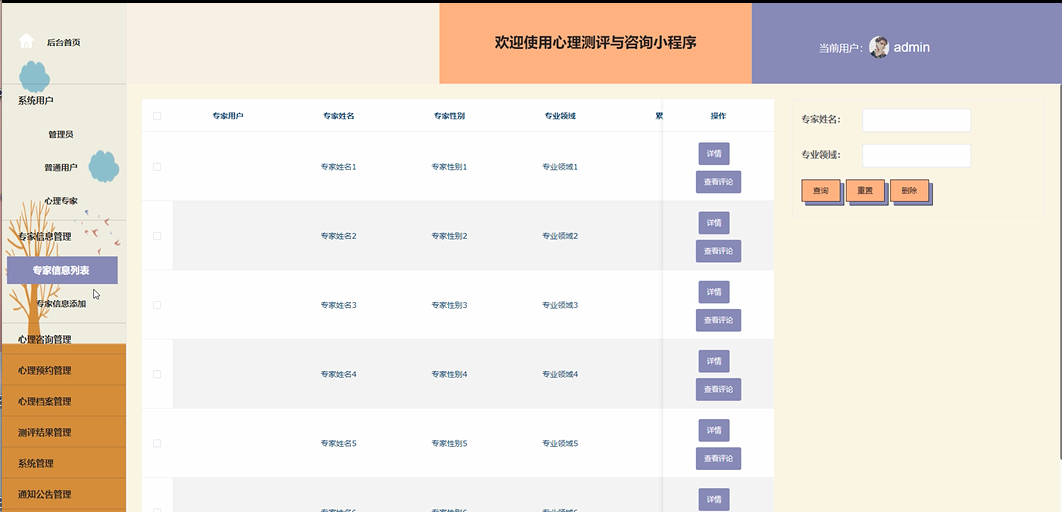Focus the 专家姓名 search input field
Image resolution: width=1062 pixels, height=512 pixels.
coord(916,120)
